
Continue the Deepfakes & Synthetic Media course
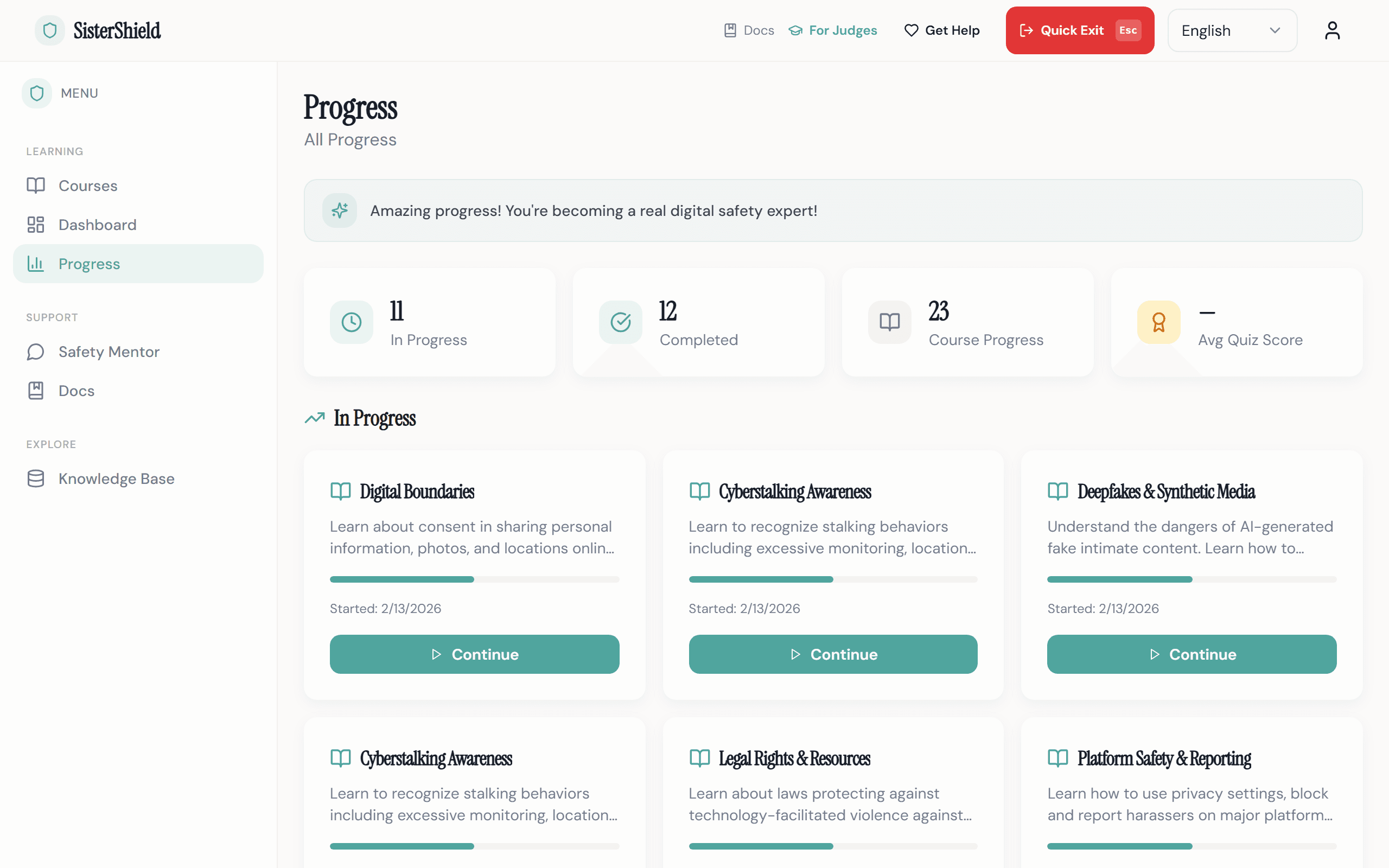1192,654
